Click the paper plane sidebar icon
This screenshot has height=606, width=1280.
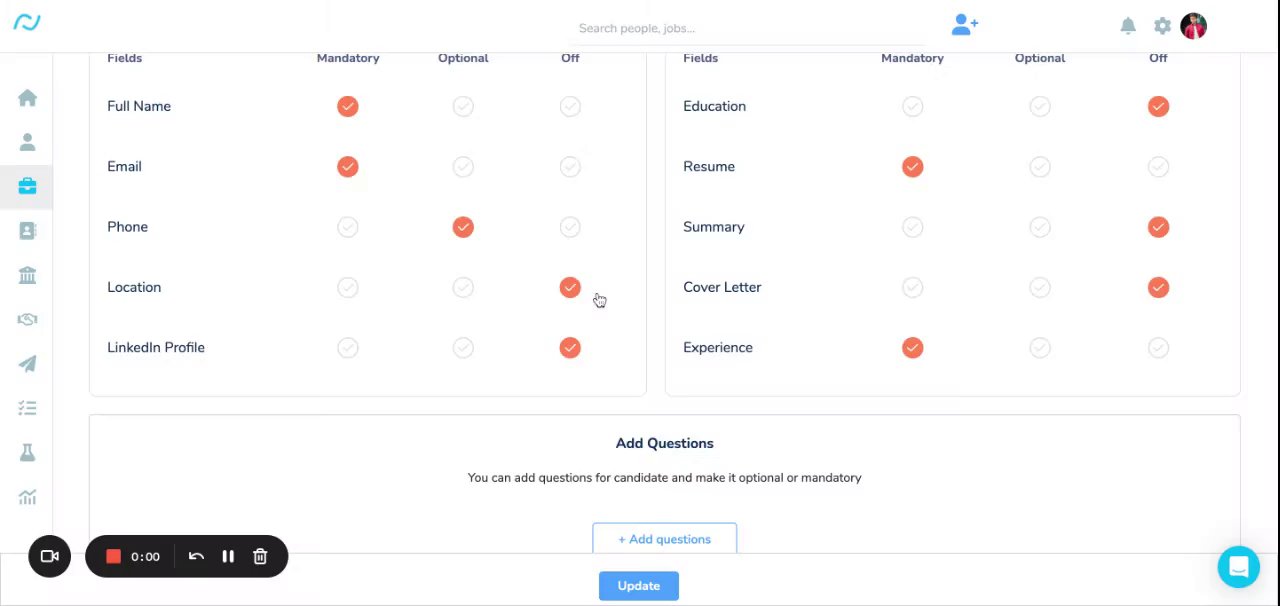click(27, 364)
